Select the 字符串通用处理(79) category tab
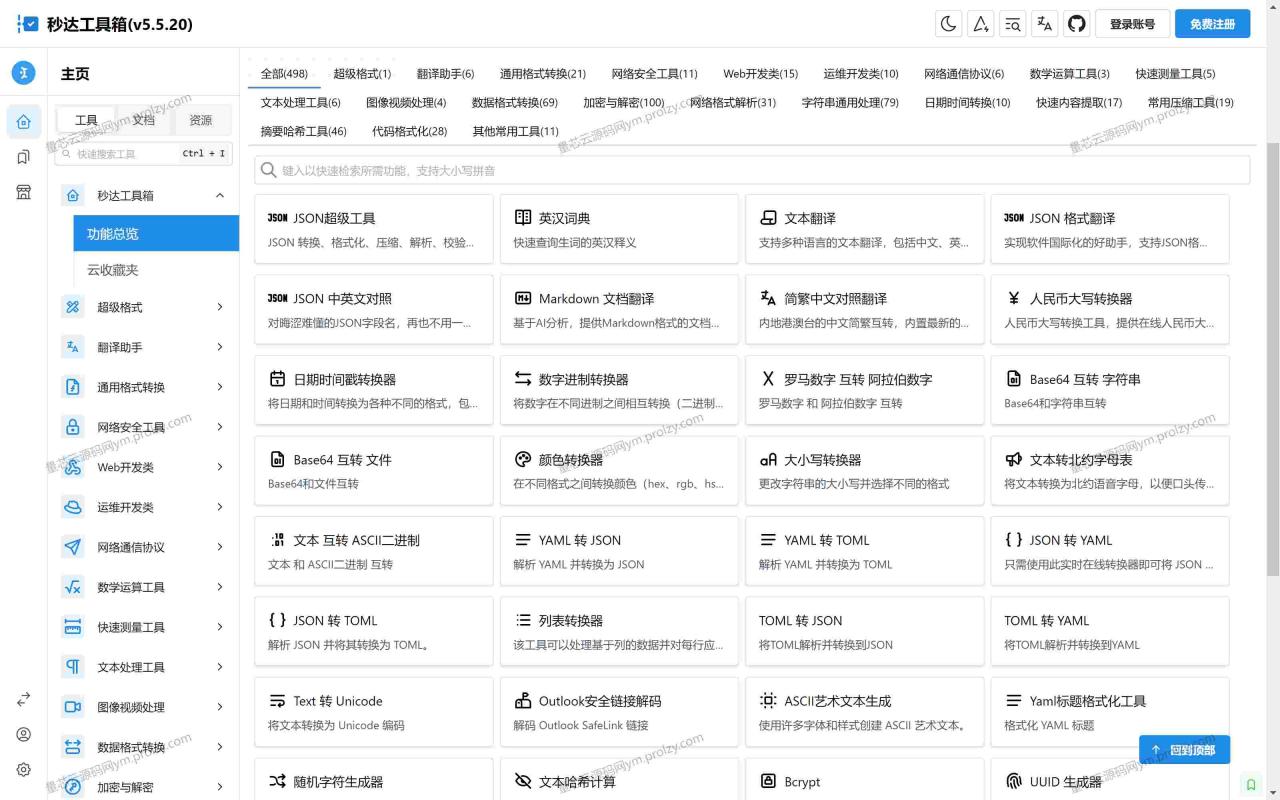 (850, 103)
